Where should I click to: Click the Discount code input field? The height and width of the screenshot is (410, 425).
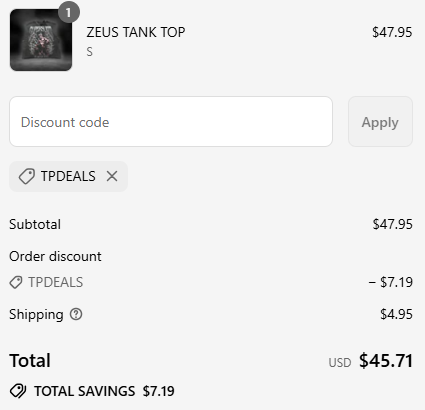171,122
